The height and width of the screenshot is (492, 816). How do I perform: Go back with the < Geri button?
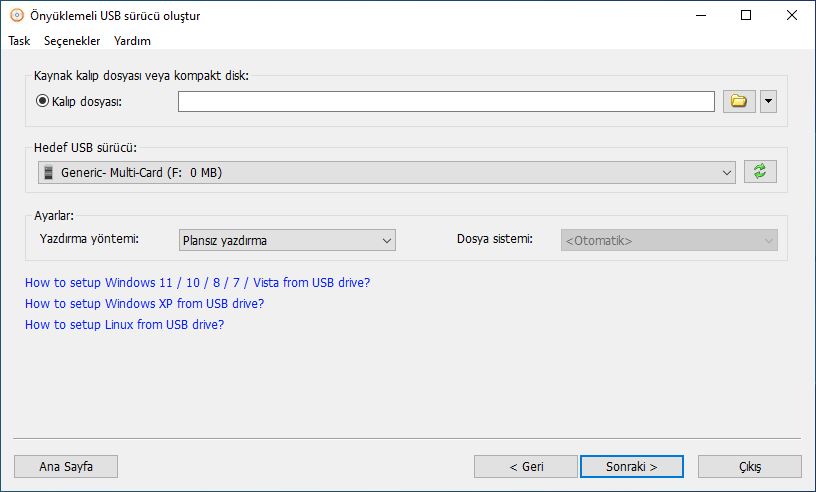pyautogui.click(x=526, y=466)
